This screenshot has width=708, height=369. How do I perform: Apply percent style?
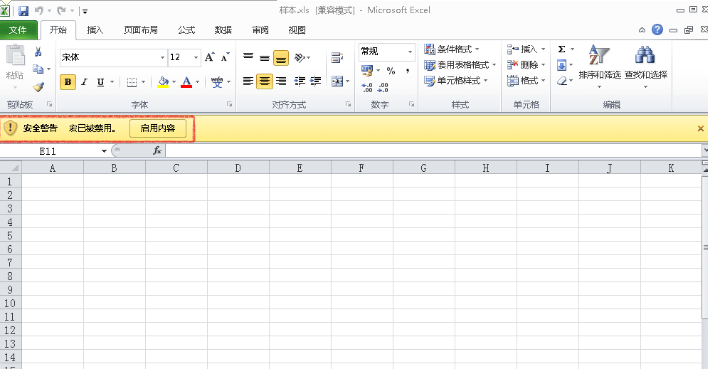tap(391, 70)
